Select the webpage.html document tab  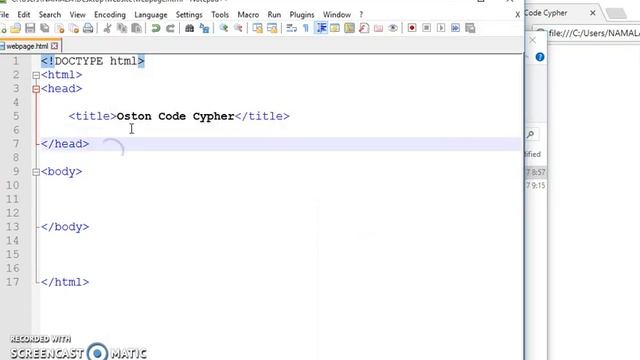(27, 46)
